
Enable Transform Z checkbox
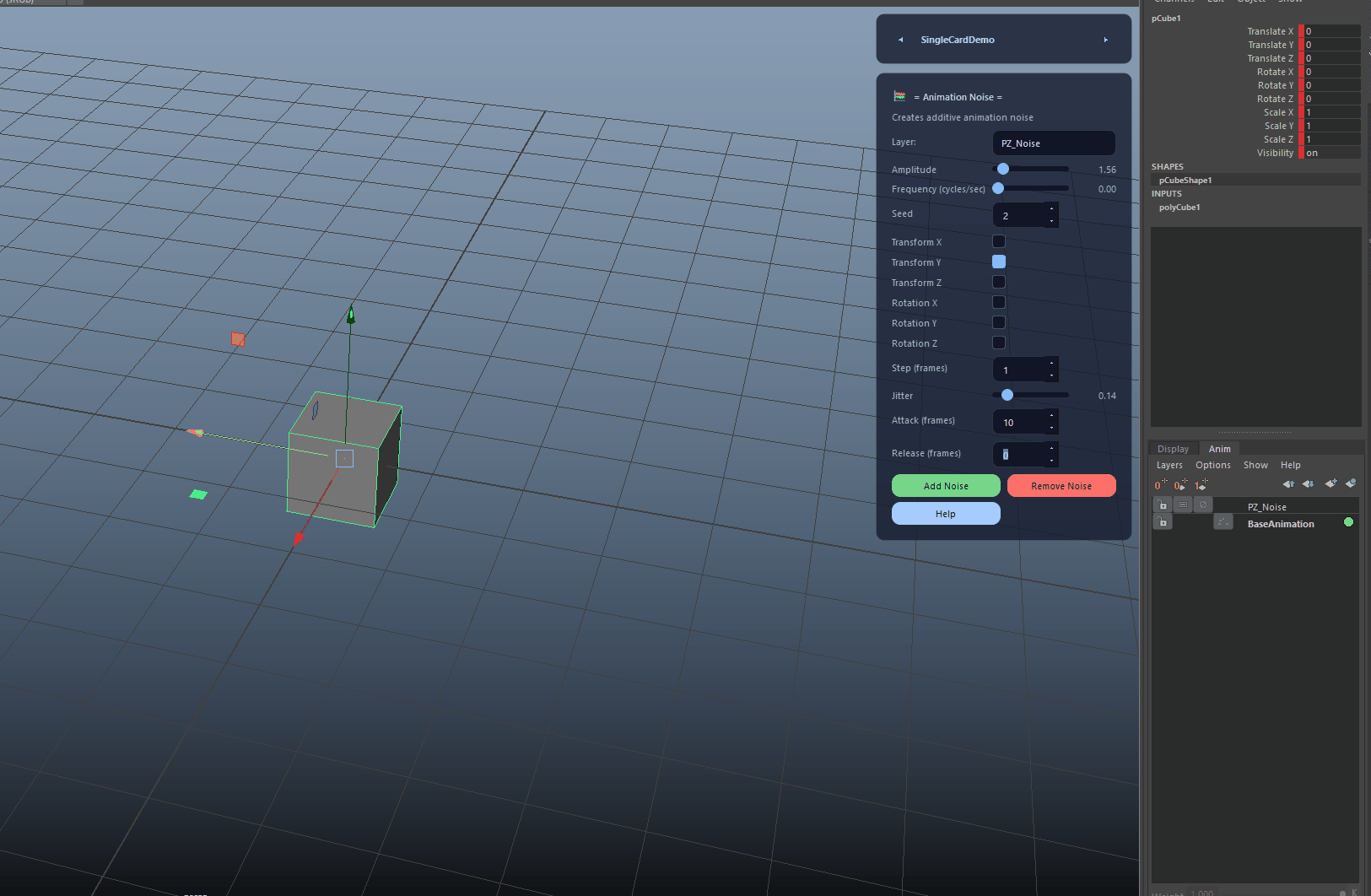click(999, 282)
